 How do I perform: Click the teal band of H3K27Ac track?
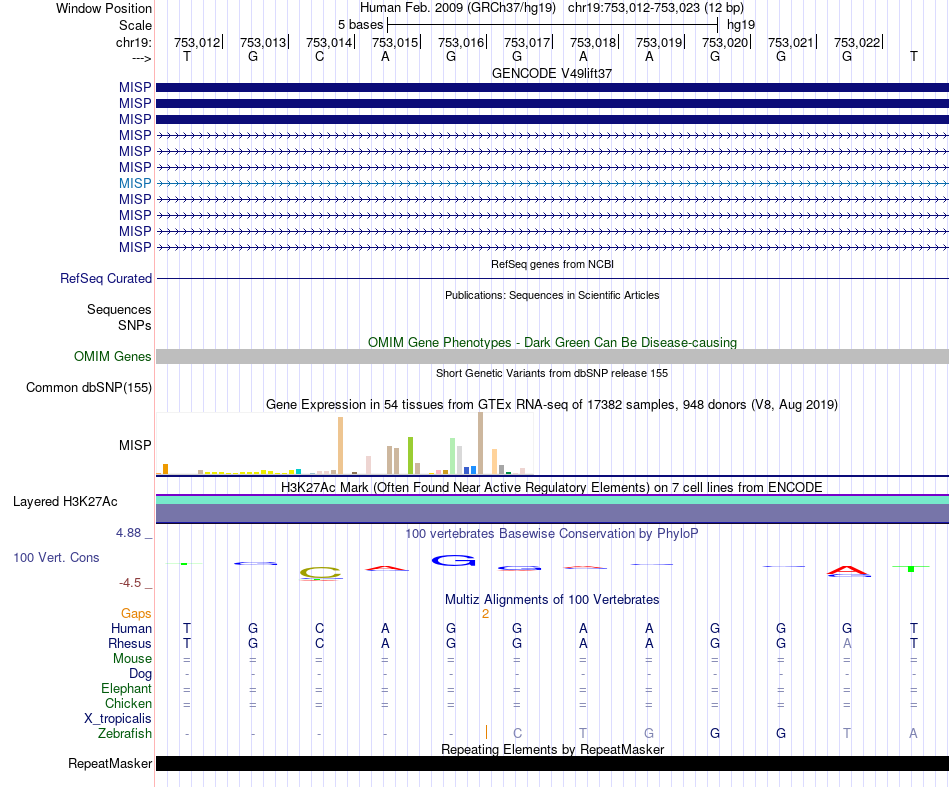click(552, 500)
